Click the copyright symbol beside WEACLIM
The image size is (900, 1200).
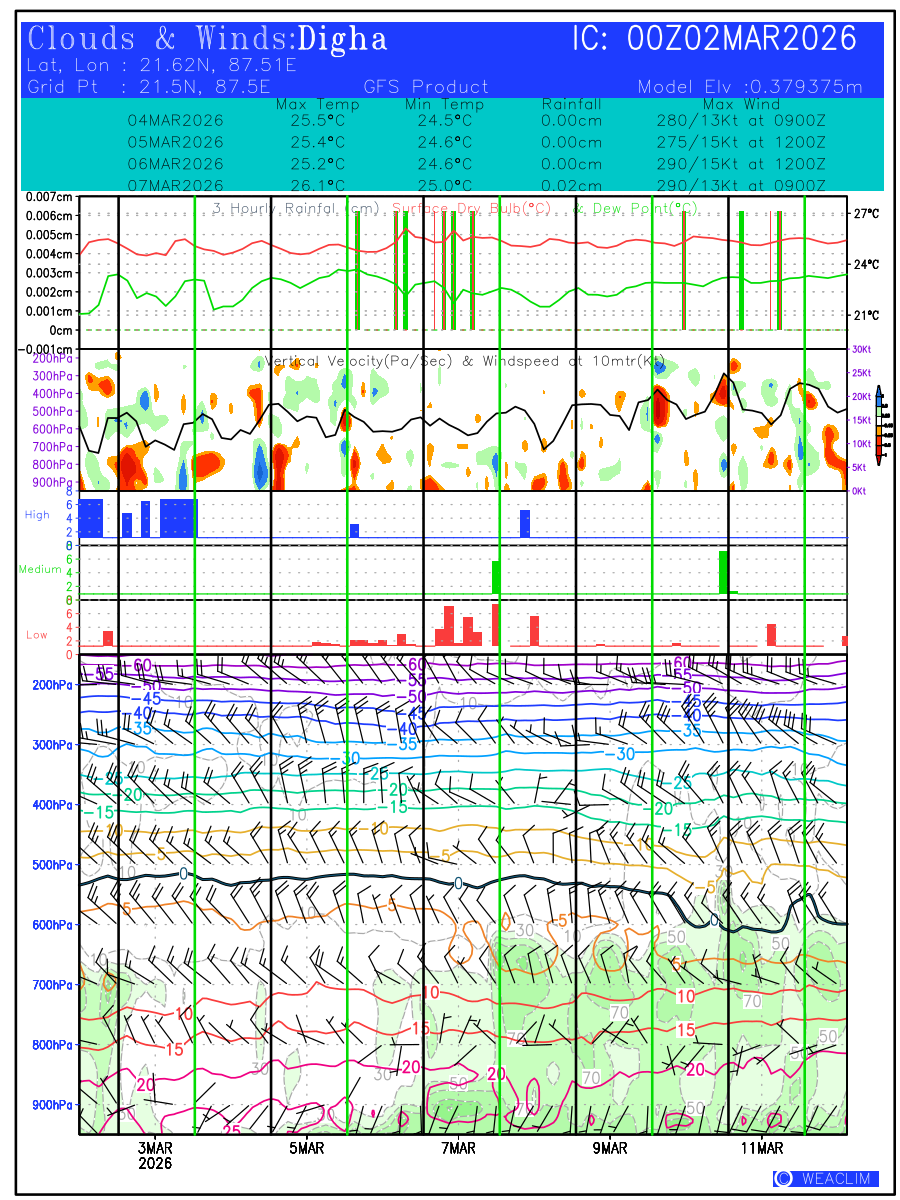(784, 1179)
